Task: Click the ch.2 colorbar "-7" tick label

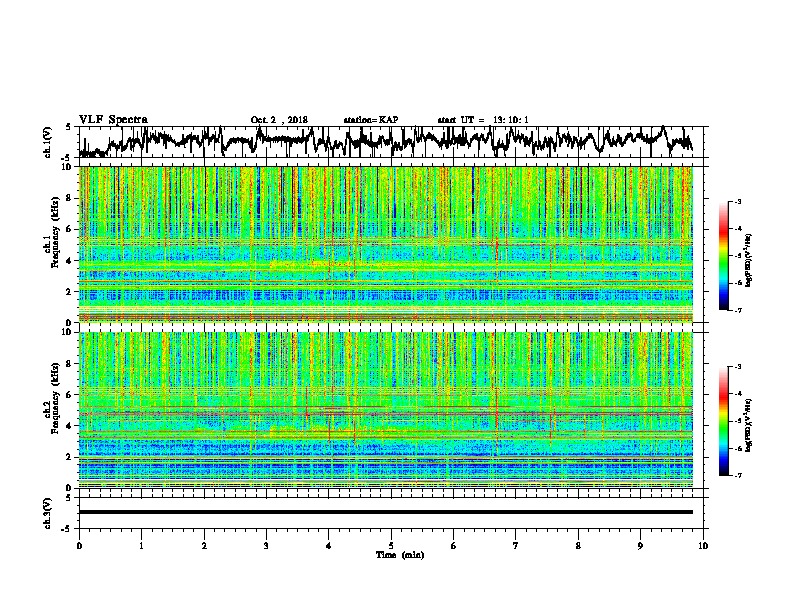Action: tap(737, 475)
